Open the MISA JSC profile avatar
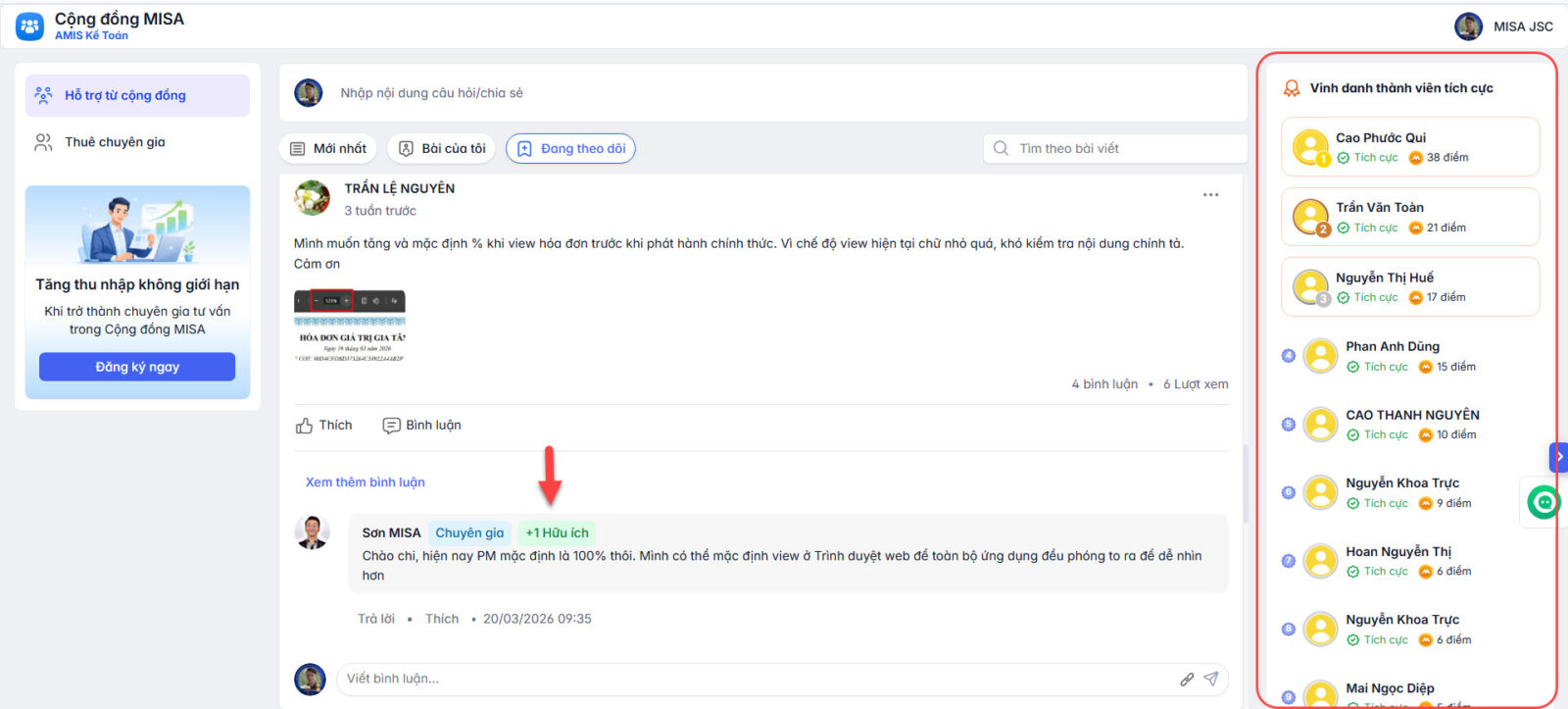This screenshot has width=1568, height=709. click(1468, 26)
